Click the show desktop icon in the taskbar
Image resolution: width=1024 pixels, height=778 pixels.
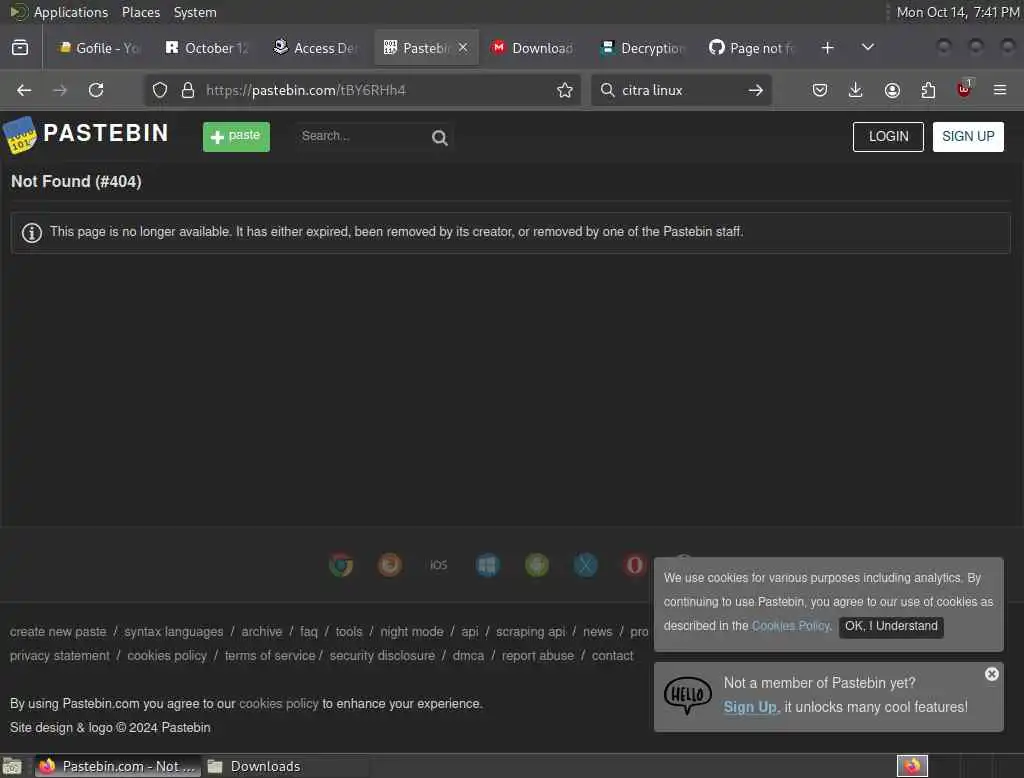[x=12, y=766]
